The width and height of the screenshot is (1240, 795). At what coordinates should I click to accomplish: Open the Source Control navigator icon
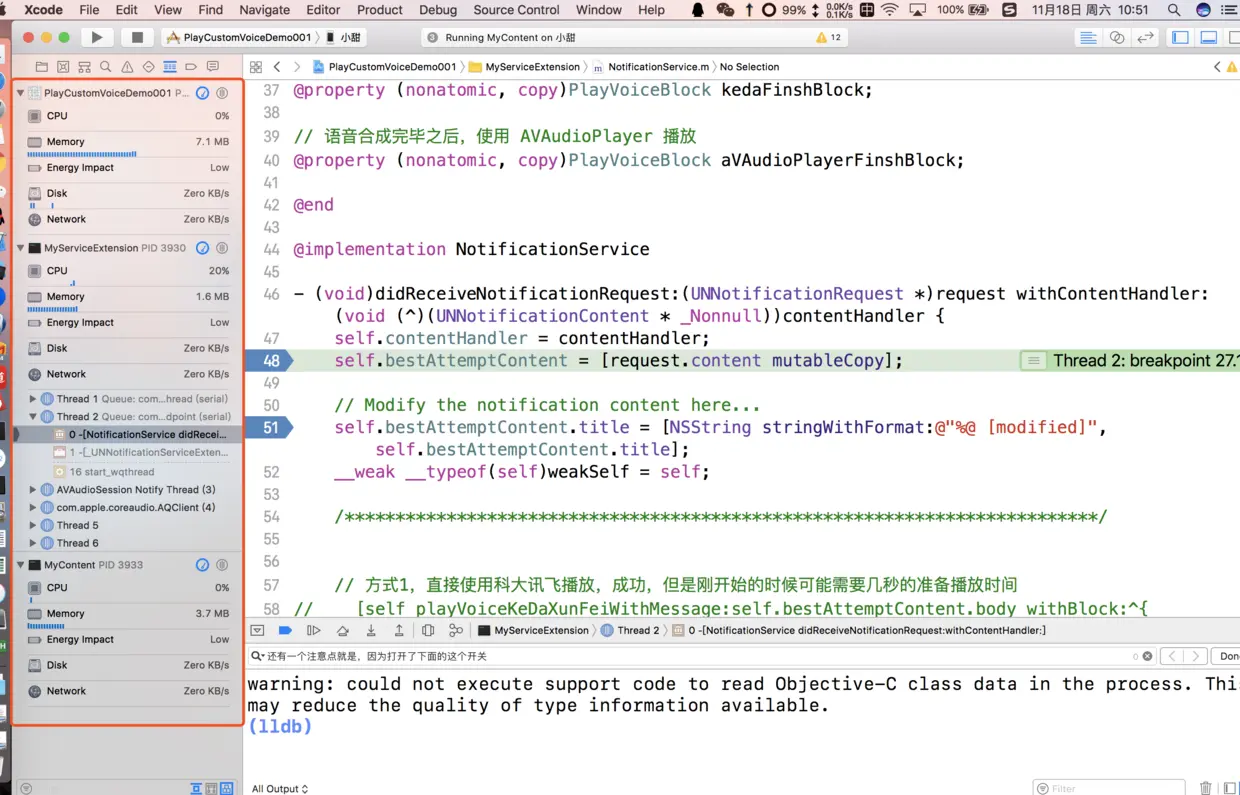pos(63,67)
